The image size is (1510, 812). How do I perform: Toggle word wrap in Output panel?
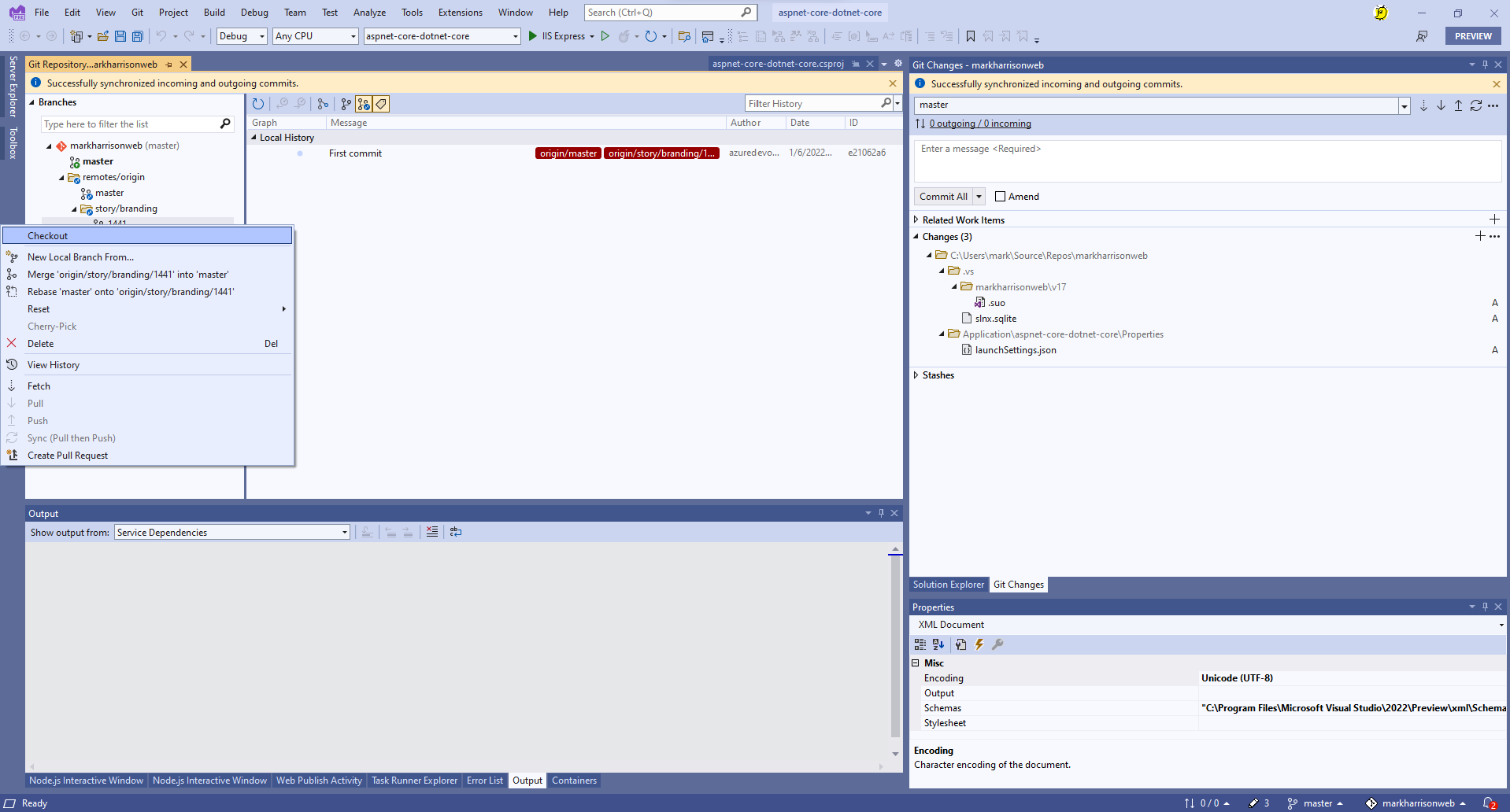pyautogui.click(x=456, y=533)
